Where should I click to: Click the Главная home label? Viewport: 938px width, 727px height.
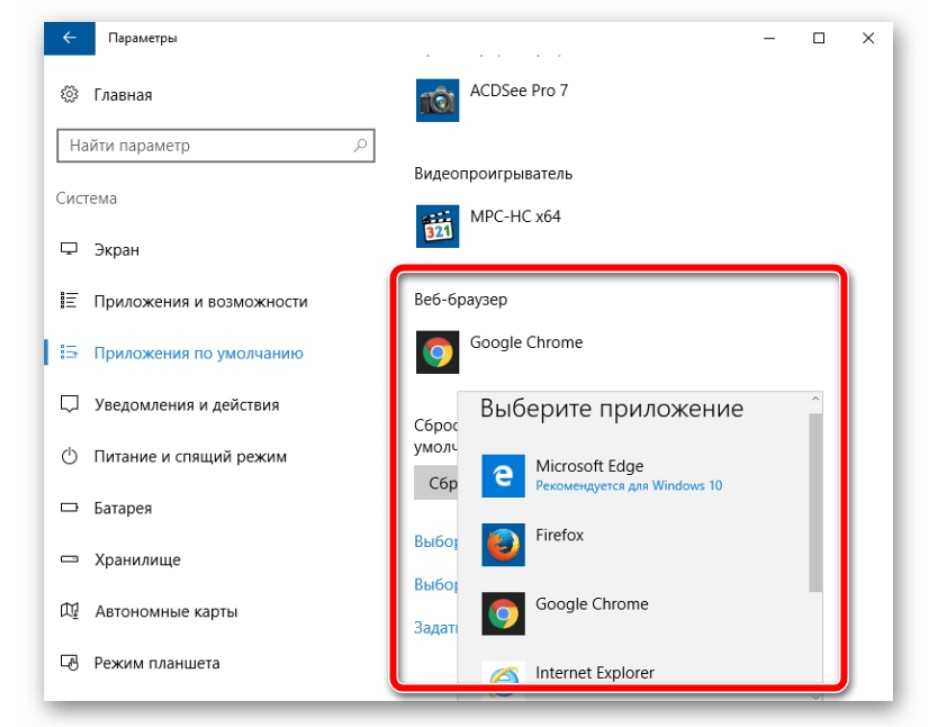point(123,95)
